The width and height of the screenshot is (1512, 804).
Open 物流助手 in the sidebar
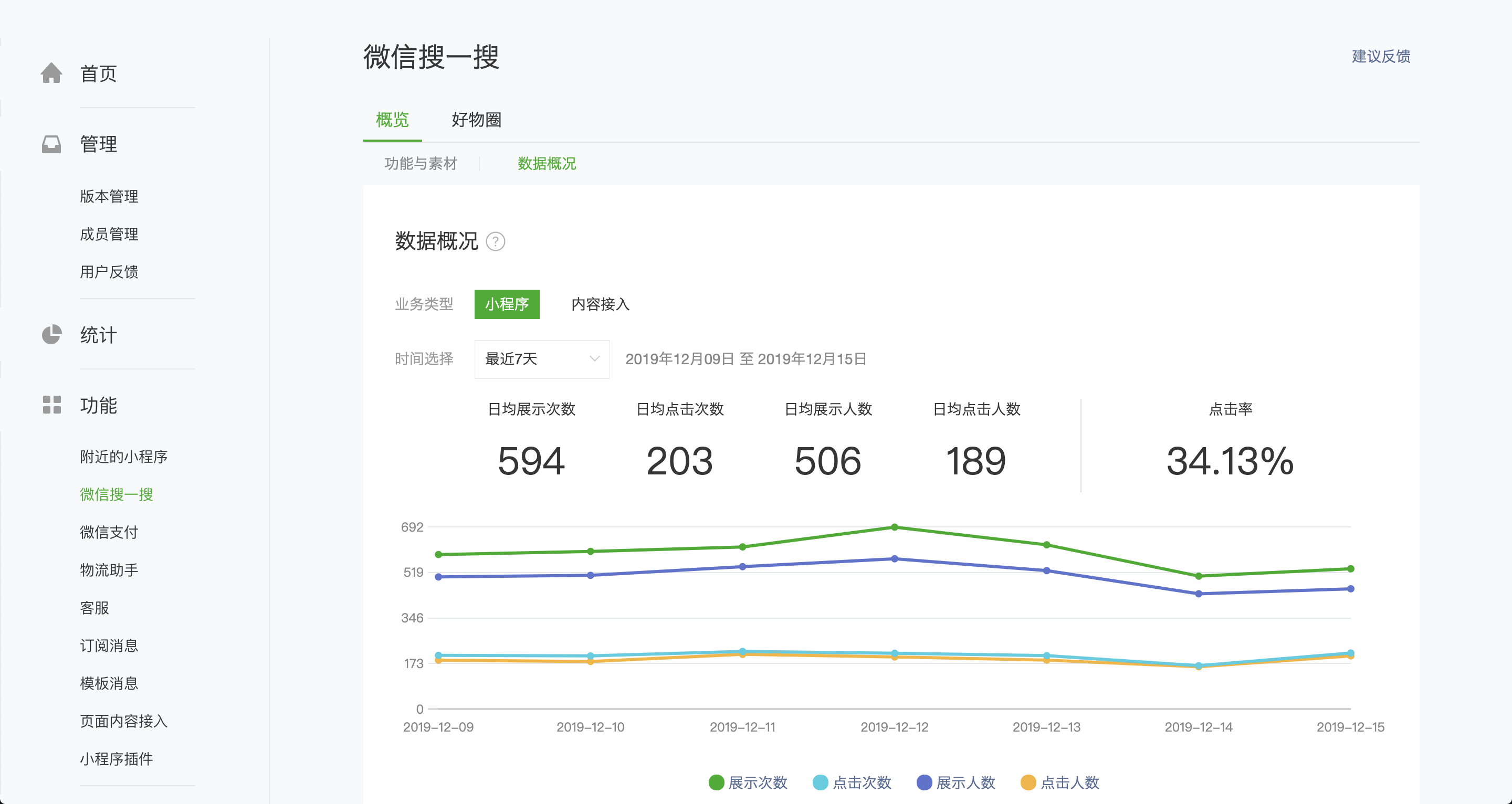(x=109, y=570)
